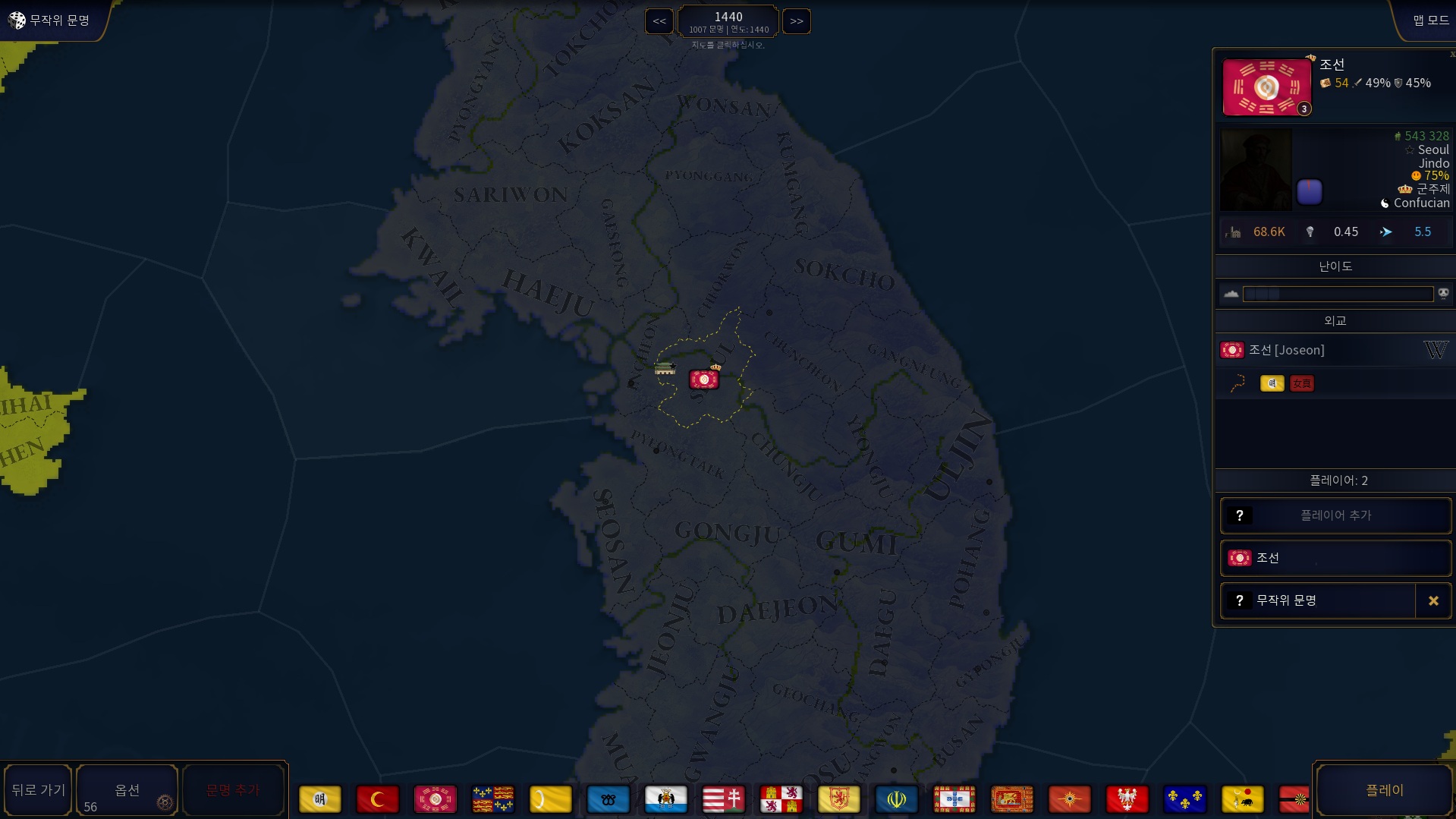This screenshot has height=819, width=1456.
Task: Advance to the next scenario year arrow
Action: [796, 21]
